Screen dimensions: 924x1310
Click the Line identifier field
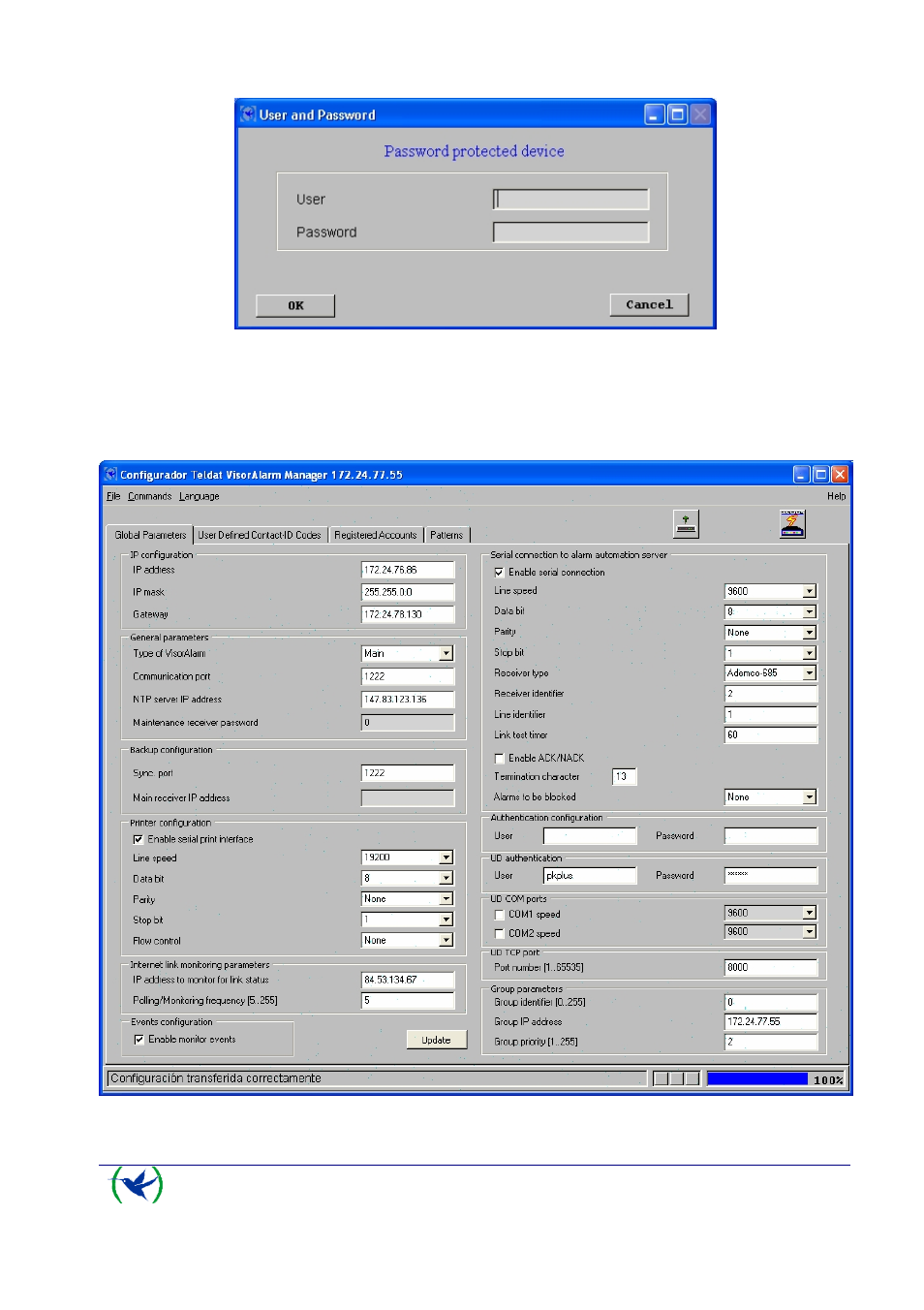pos(771,715)
